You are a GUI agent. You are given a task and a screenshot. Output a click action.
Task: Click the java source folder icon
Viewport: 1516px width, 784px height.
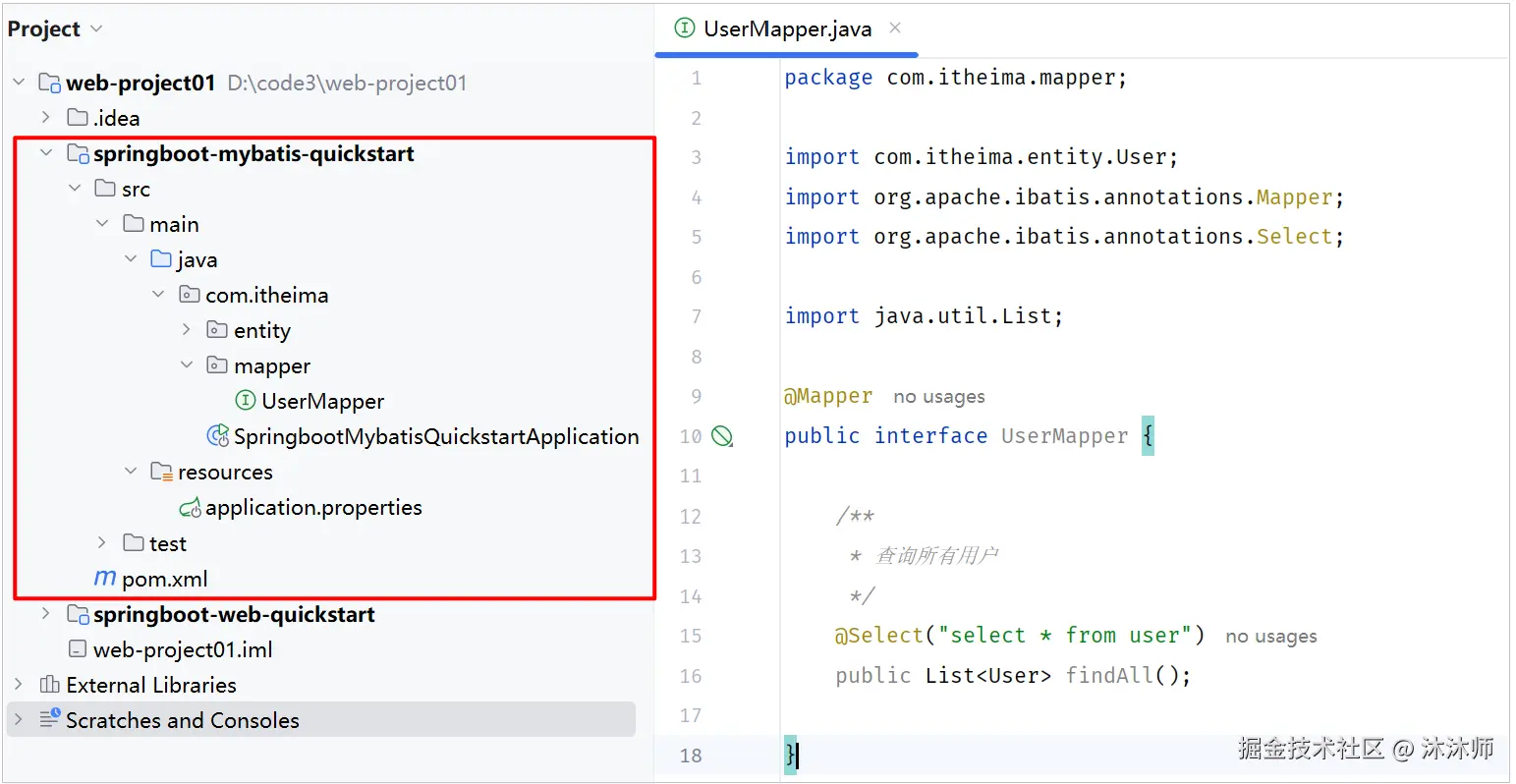[161, 259]
